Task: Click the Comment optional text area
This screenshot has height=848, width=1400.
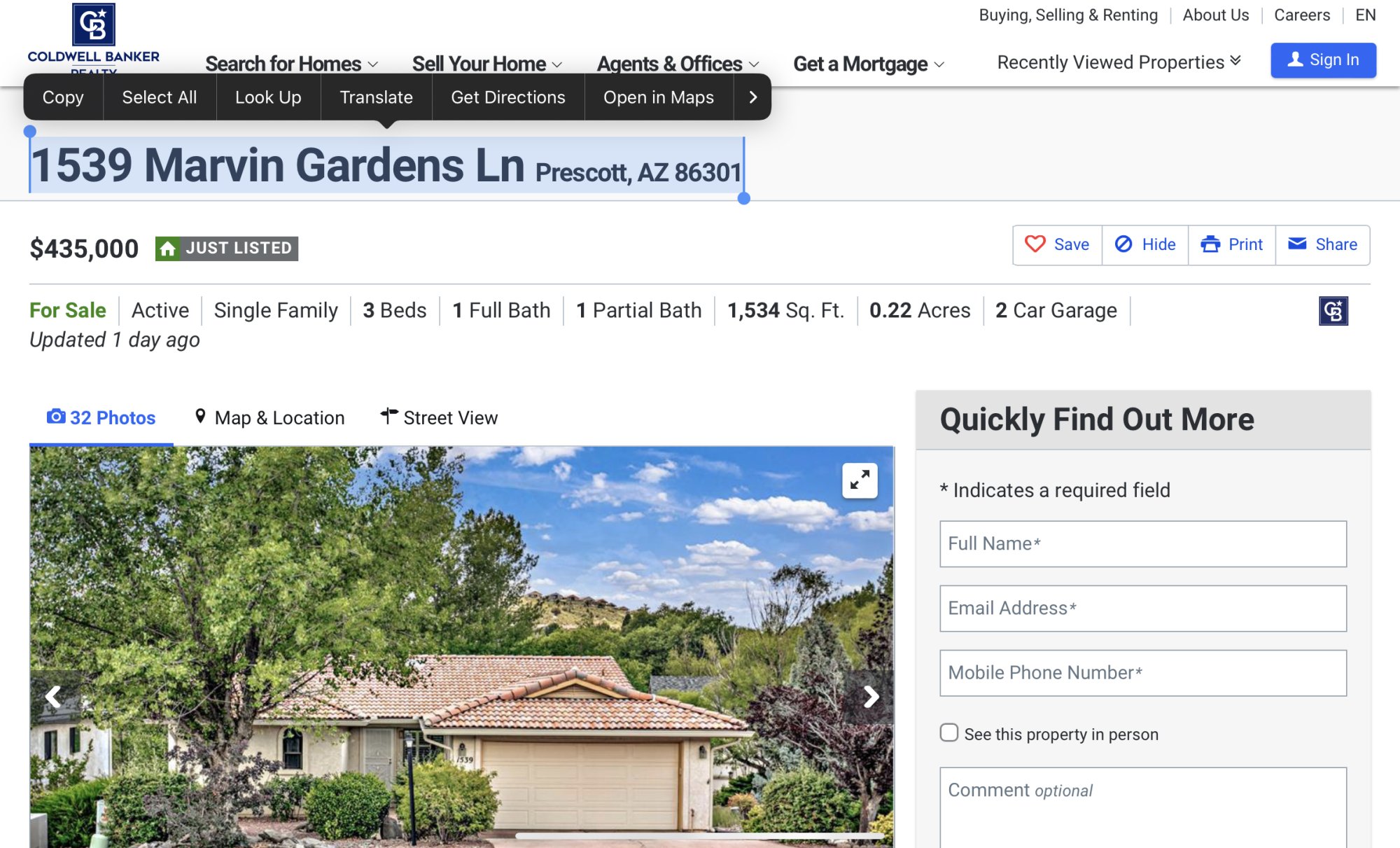Action: click(1143, 807)
